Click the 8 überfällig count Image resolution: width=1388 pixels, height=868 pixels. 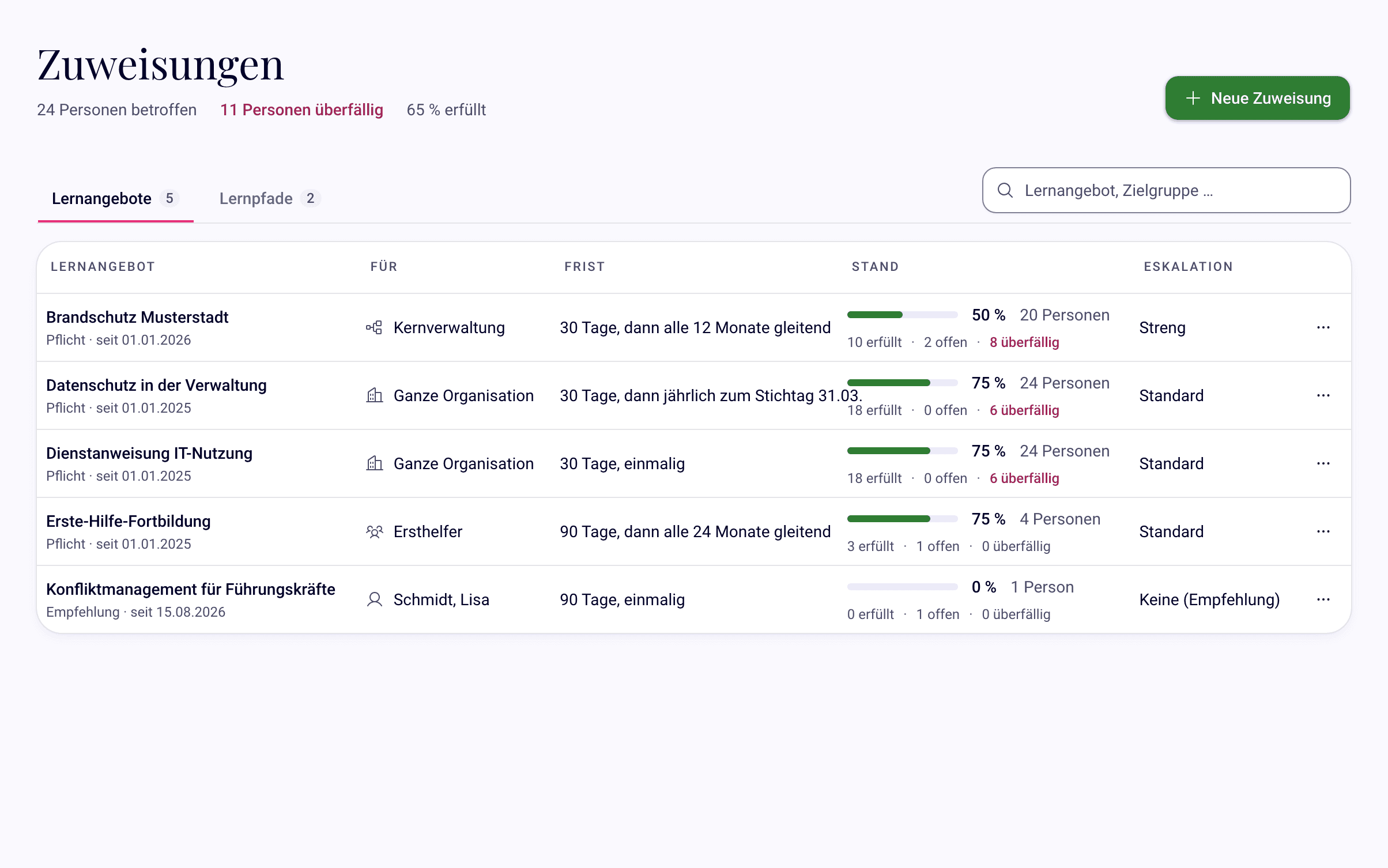1024,342
